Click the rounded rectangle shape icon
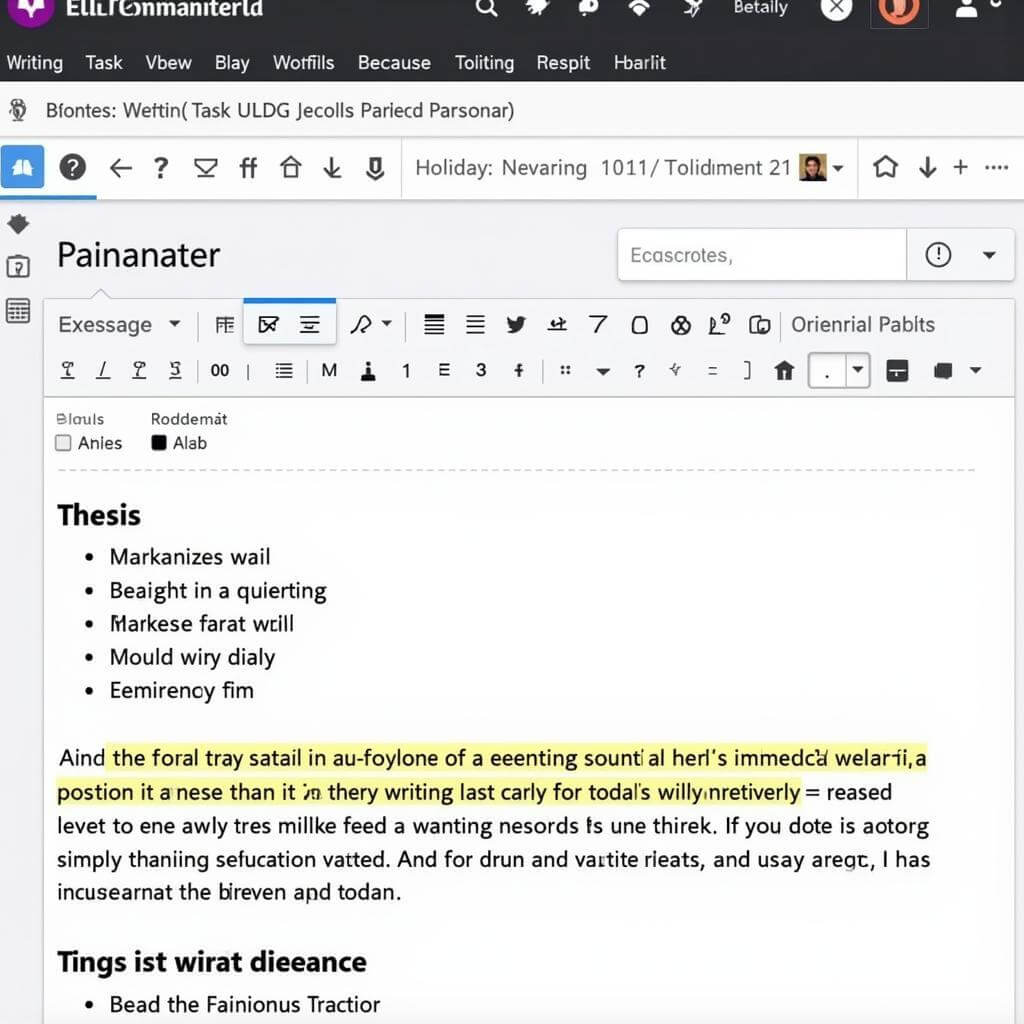Screen dimensions: 1024x1024 click(640, 325)
